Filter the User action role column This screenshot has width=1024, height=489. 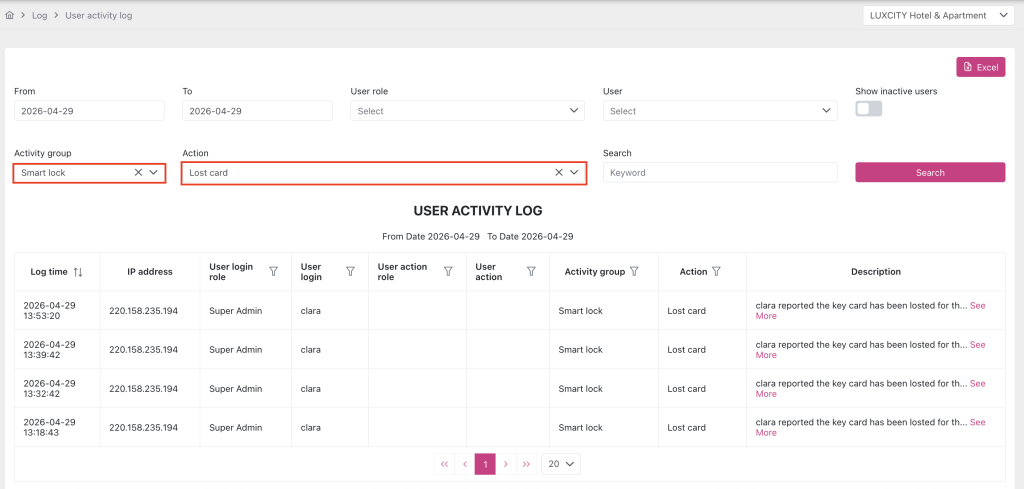coord(448,271)
